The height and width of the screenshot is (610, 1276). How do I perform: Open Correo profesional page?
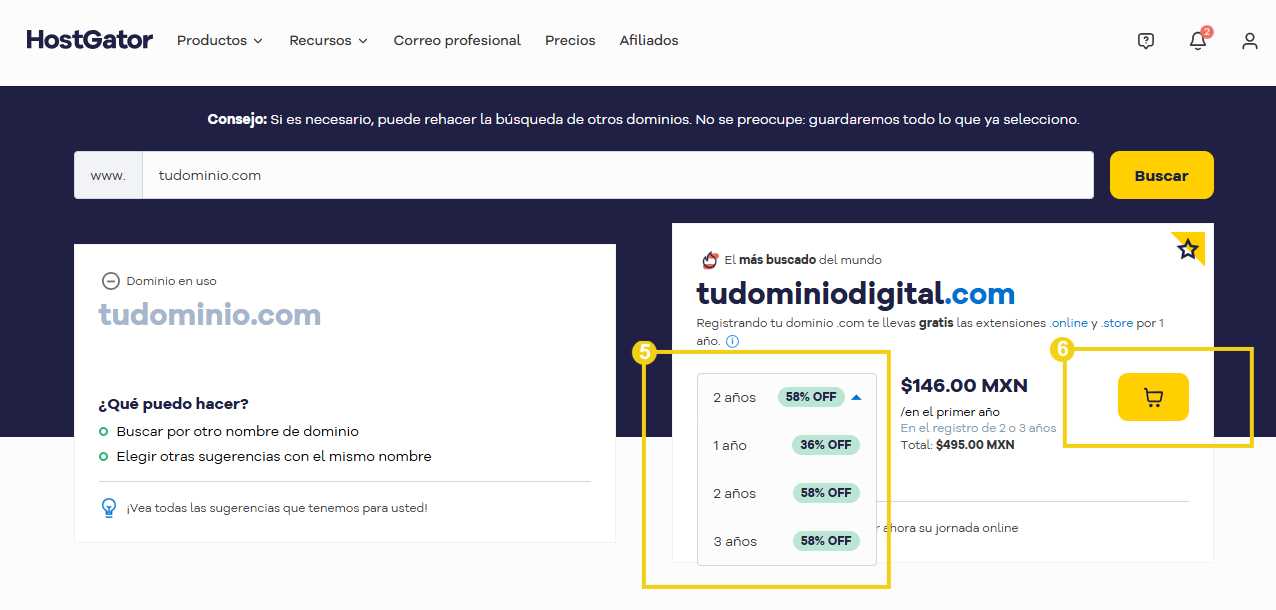click(457, 41)
